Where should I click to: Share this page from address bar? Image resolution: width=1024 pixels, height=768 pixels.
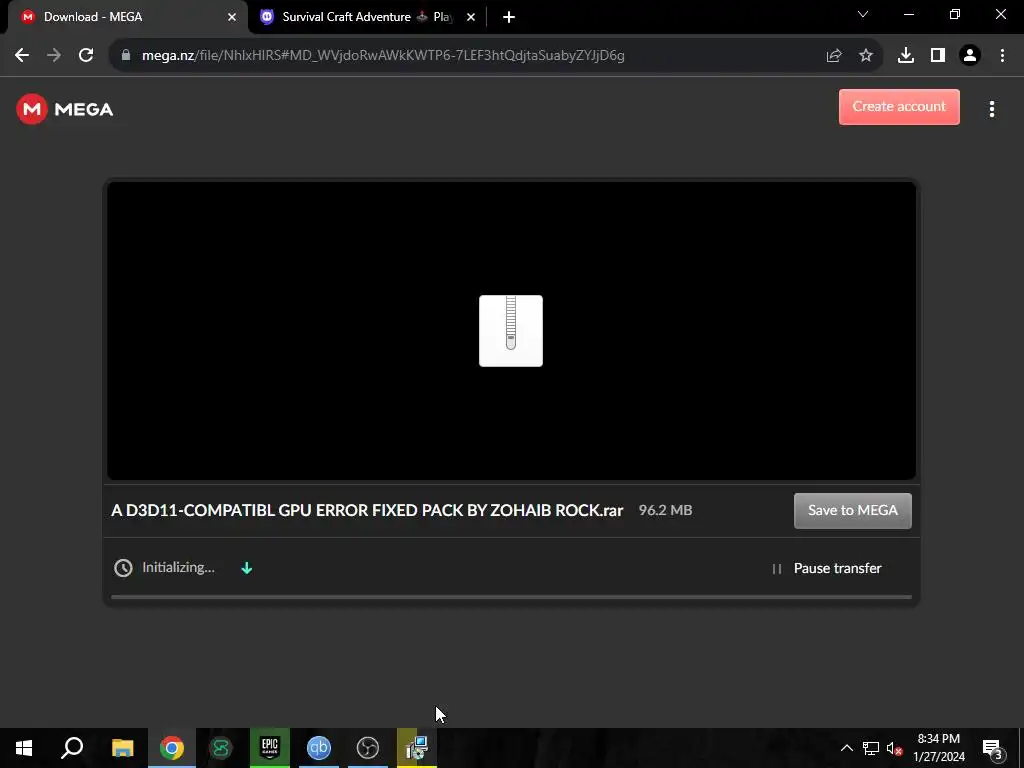point(834,56)
